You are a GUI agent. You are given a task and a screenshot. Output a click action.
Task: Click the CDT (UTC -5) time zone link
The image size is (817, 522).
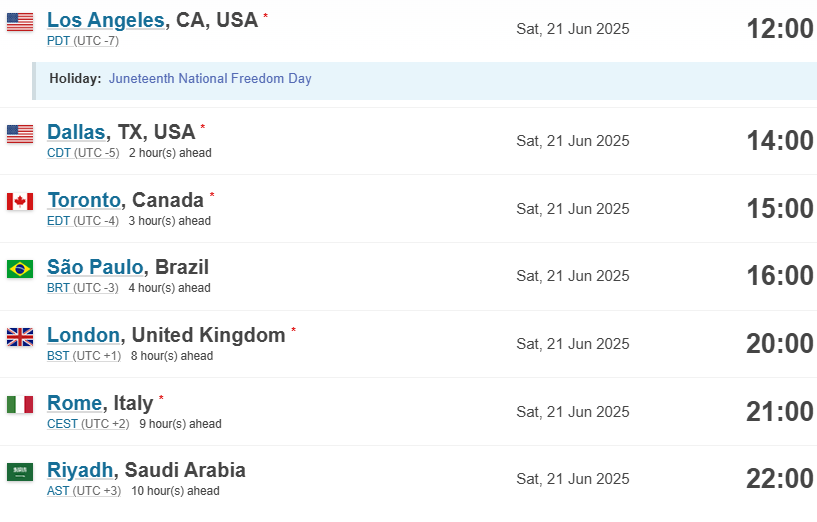(83, 153)
